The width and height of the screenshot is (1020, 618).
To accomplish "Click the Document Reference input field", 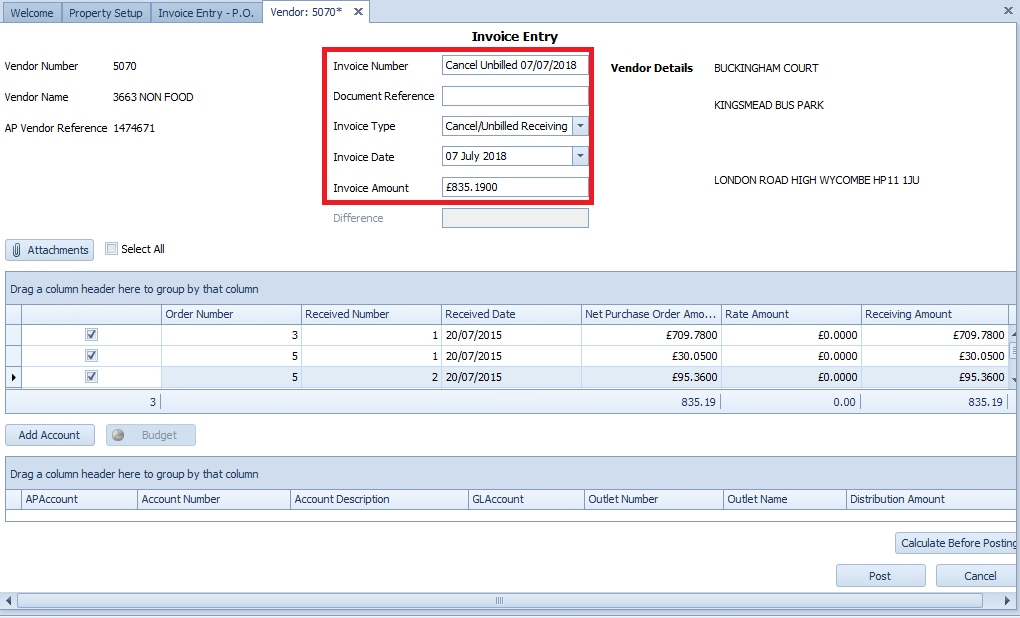I will 515,96.
